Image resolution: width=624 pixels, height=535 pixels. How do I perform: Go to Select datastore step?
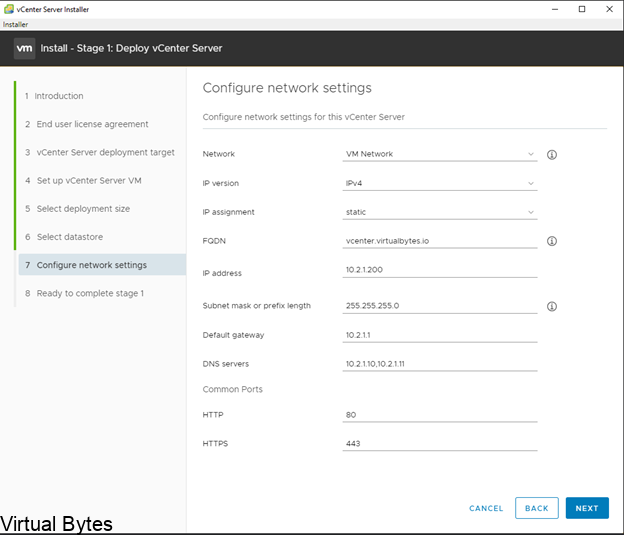64,237
